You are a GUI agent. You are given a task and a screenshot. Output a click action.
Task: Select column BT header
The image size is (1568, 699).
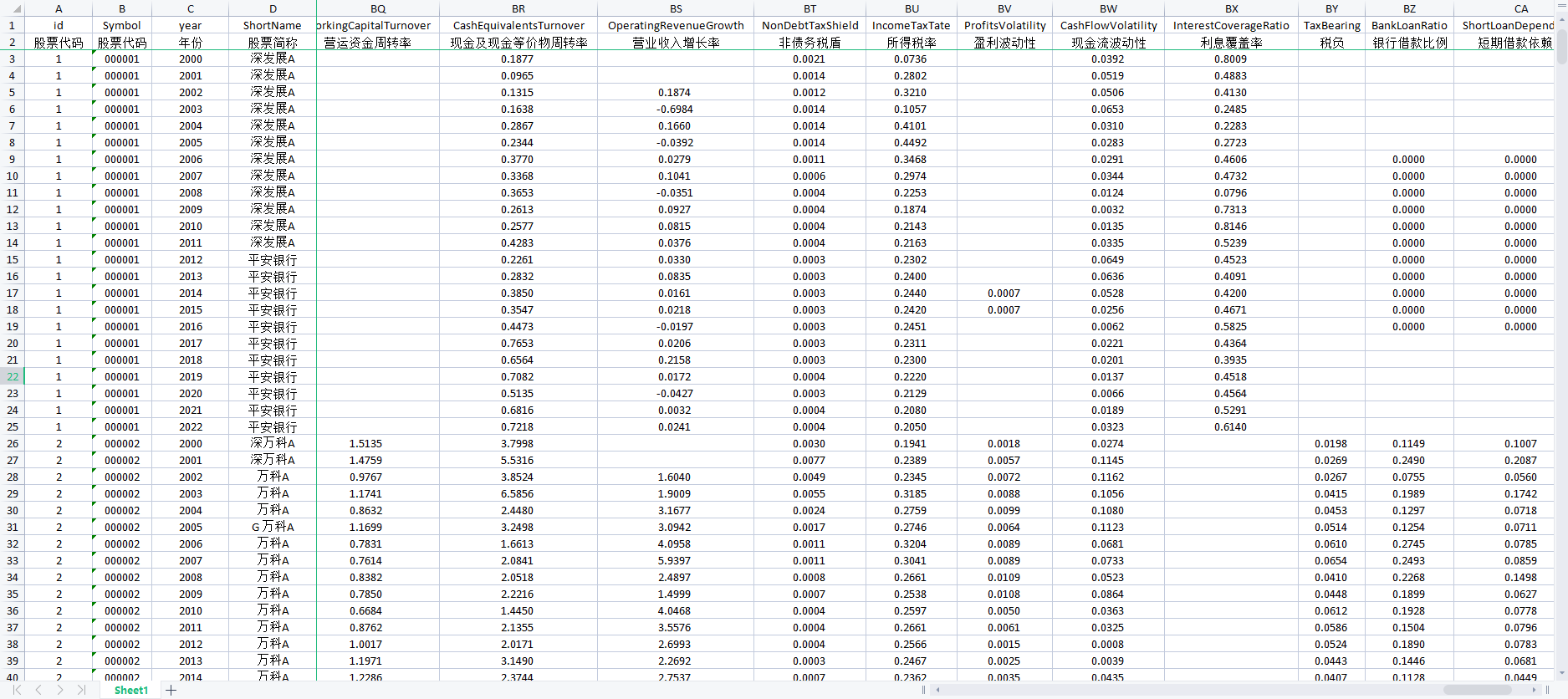point(810,8)
